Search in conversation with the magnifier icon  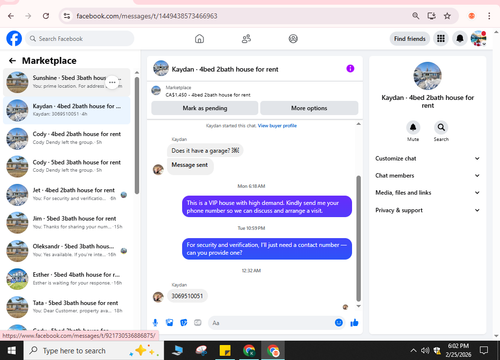[x=441, y=127]
